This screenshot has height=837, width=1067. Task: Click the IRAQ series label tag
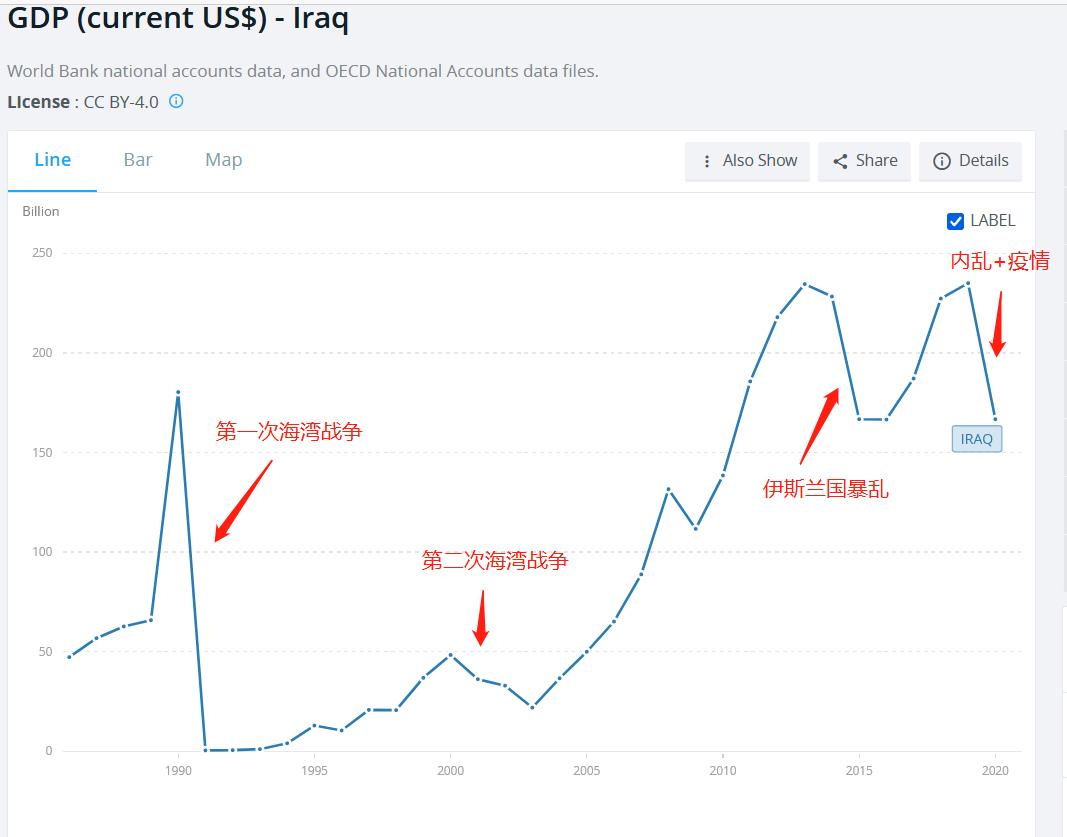976,439
